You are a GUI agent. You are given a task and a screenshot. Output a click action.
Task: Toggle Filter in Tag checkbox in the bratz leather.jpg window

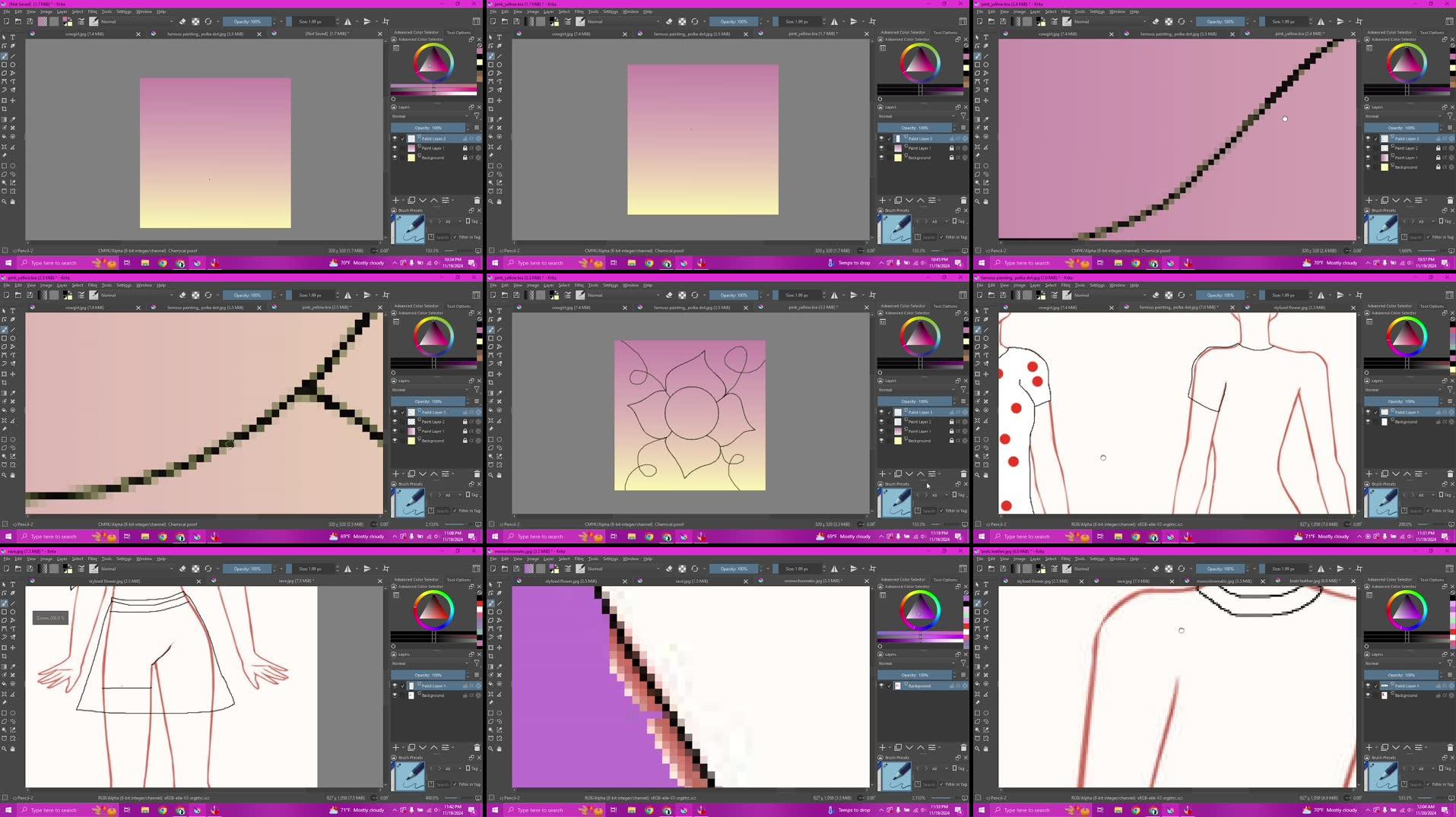[1429, 784]
